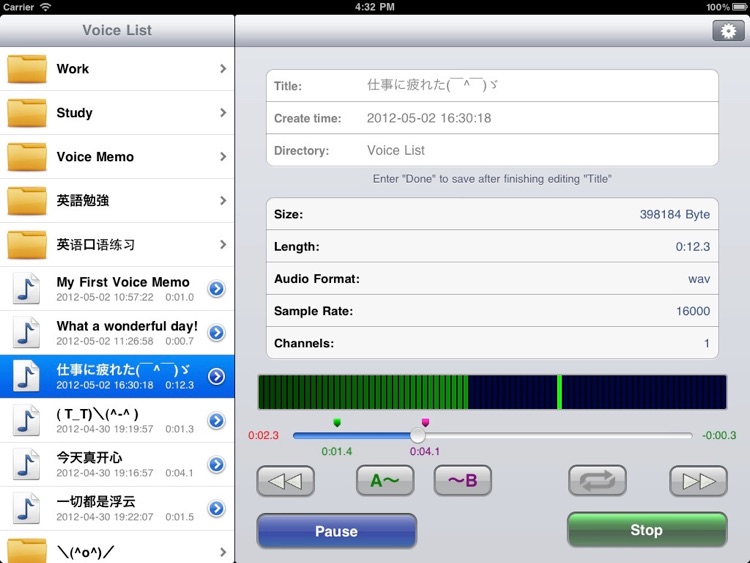750x563 pixels.
Task: Click music note icon of What a wonderful day!
Action: 26,332
